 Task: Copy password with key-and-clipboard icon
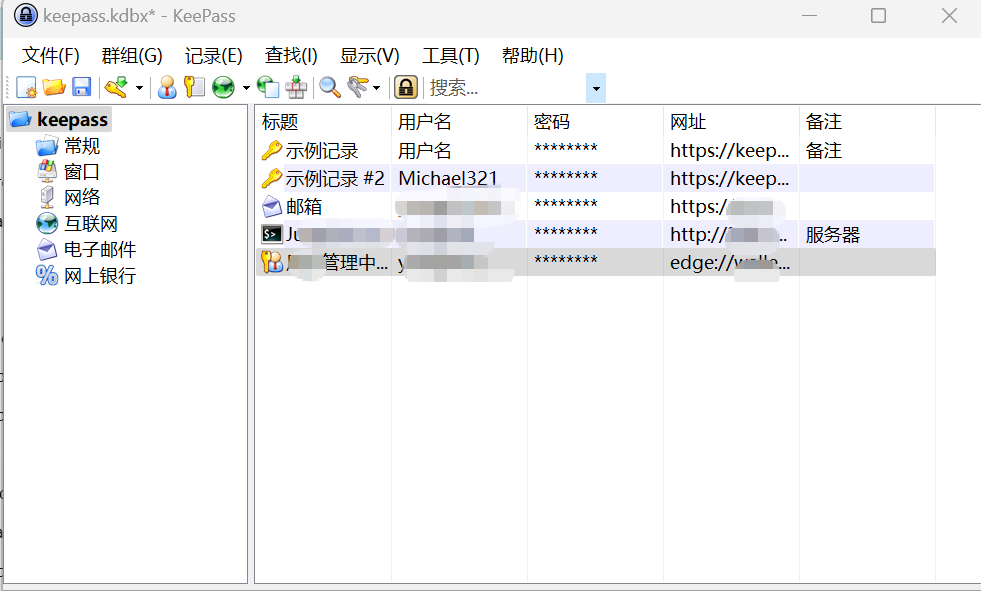pyautogui.click(x=194, y=88)
